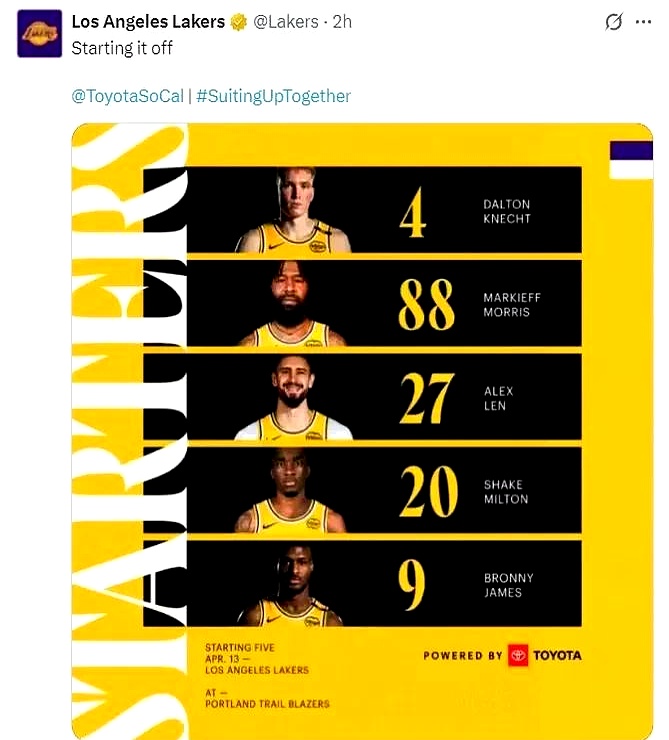Click the Lakers profile avatar
Screen dimensions: 669x740
coord(39,34)
